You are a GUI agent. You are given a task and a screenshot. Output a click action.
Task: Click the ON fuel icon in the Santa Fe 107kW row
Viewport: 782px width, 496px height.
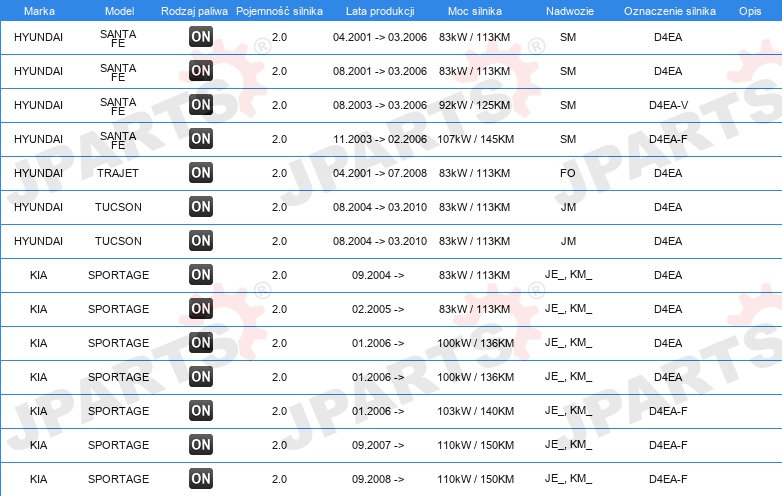coord(201,139)
